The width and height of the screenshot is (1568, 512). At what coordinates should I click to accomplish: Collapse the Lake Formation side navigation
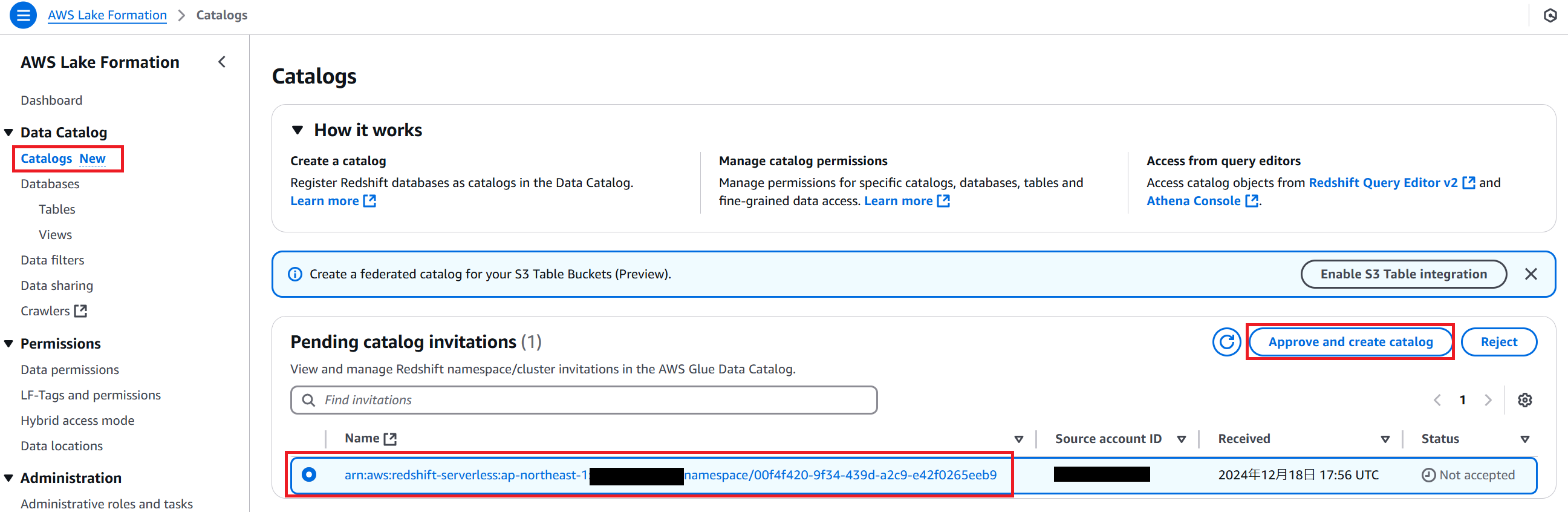click(x=222, y=62)
